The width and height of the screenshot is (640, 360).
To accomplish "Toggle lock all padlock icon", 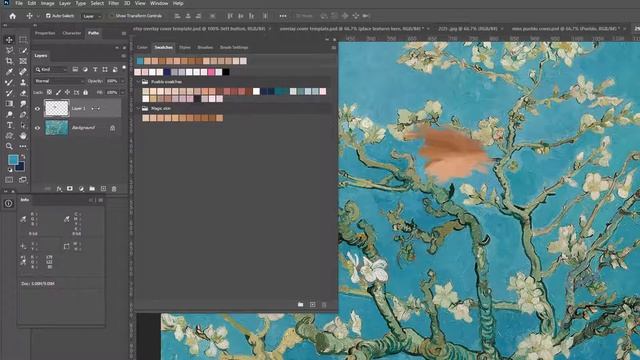I will 85,92.
